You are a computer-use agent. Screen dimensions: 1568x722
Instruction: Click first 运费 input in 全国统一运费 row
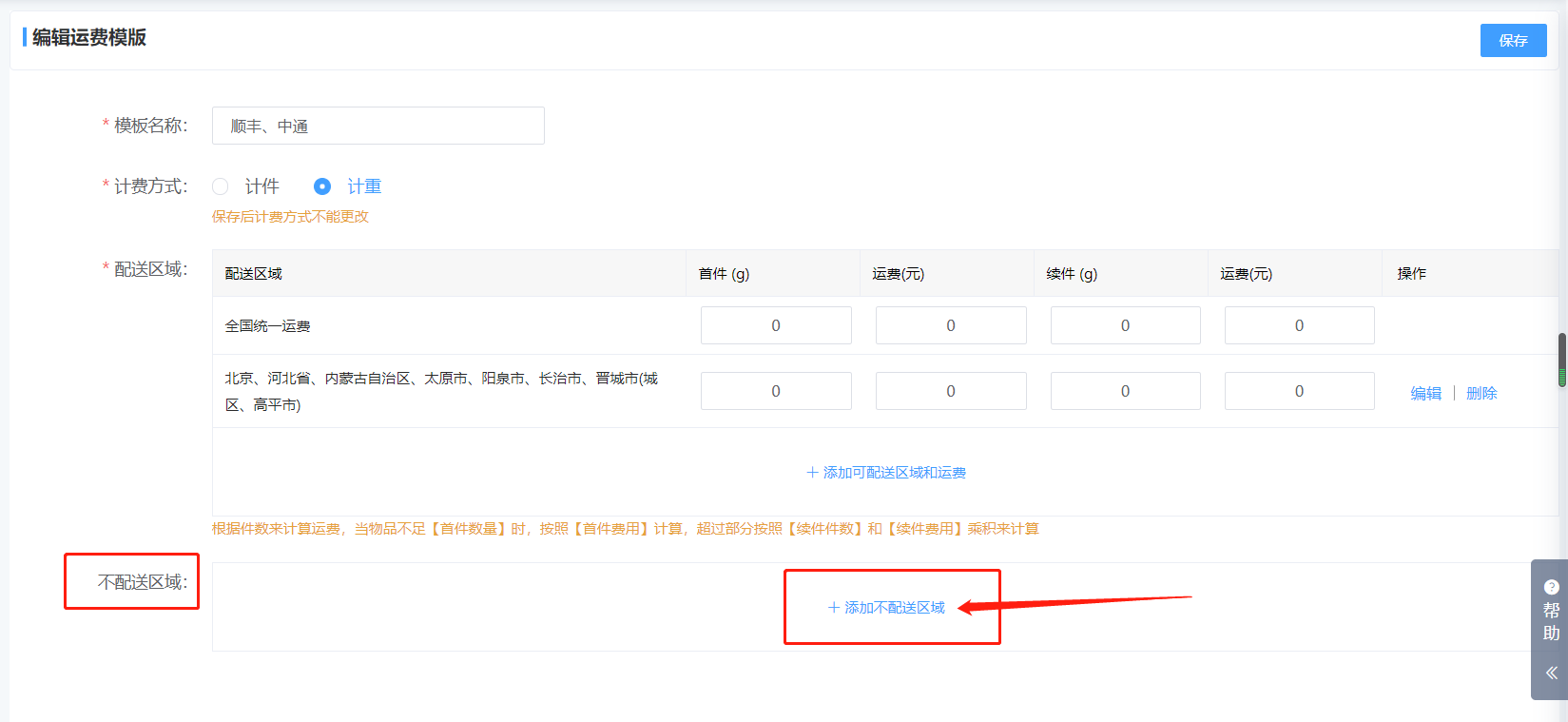[x=950, y=325]
